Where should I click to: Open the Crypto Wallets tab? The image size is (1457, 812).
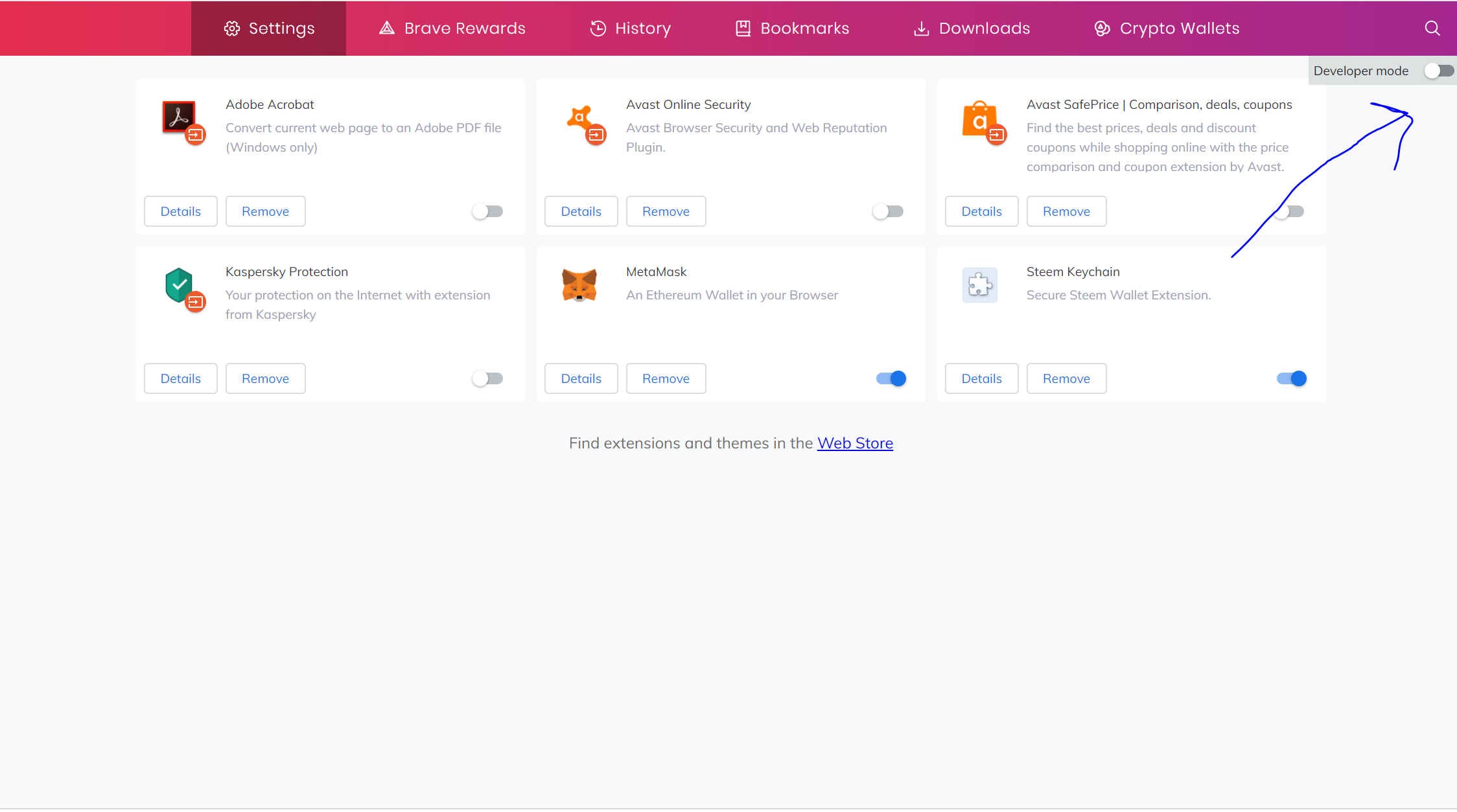point(1167,29)
